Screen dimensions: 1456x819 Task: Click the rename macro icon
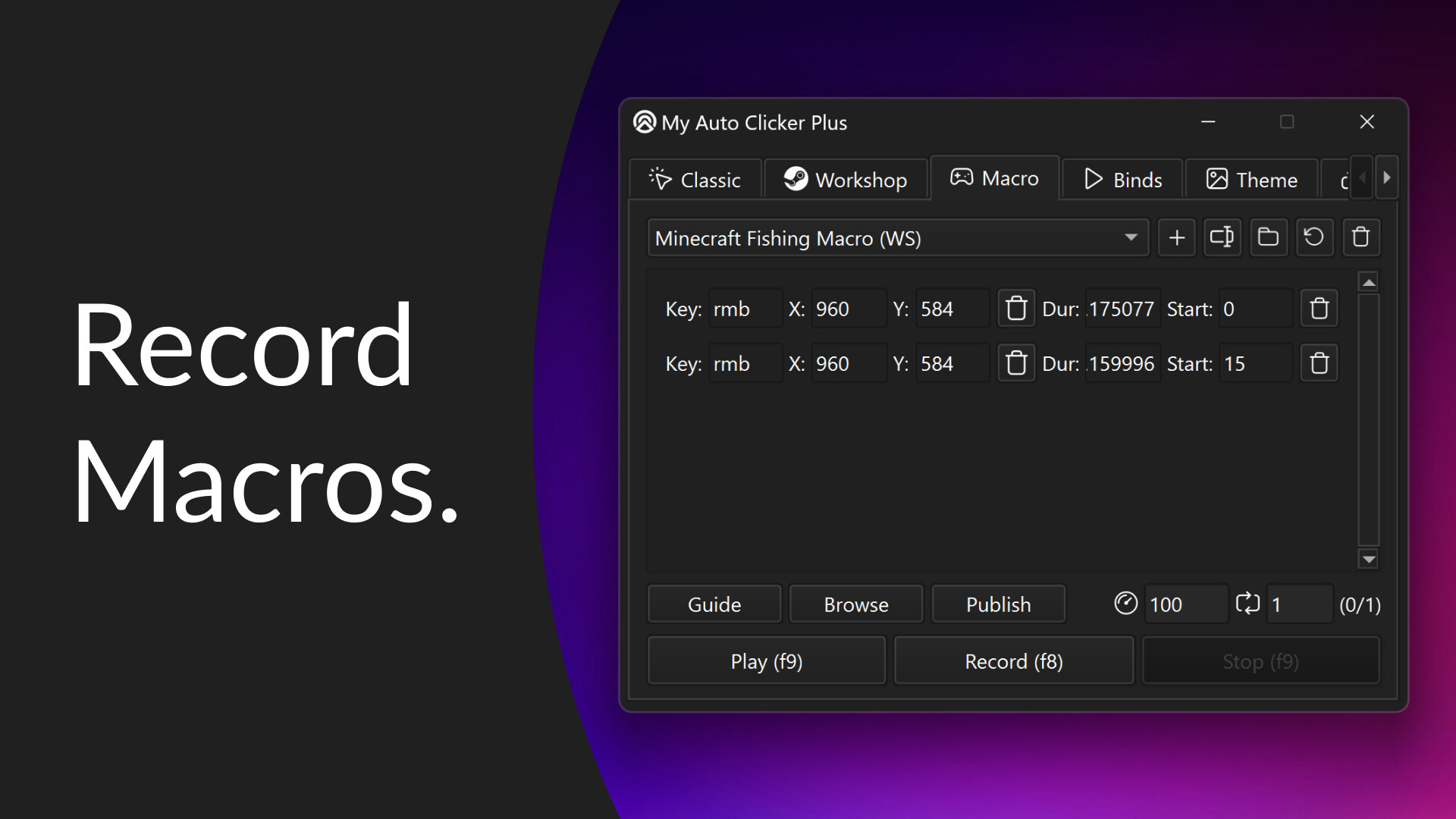(x=1222, y=238)
